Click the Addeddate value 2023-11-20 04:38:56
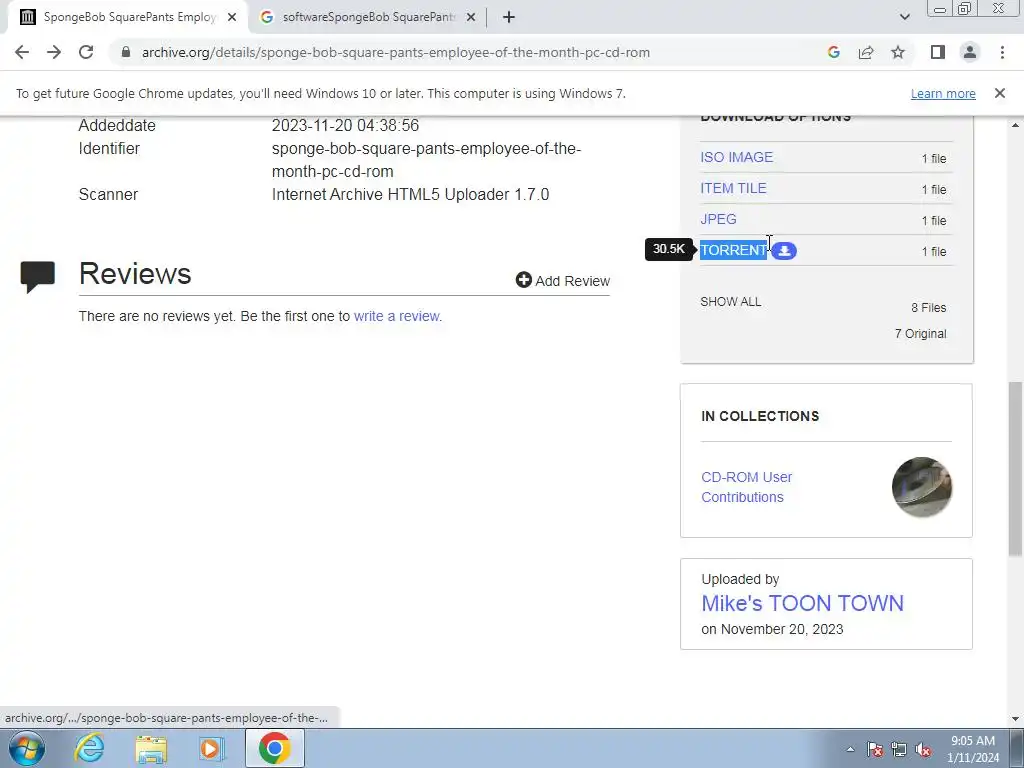The height and width of the screenshot is (768, 1024). [x=345, y=125]
